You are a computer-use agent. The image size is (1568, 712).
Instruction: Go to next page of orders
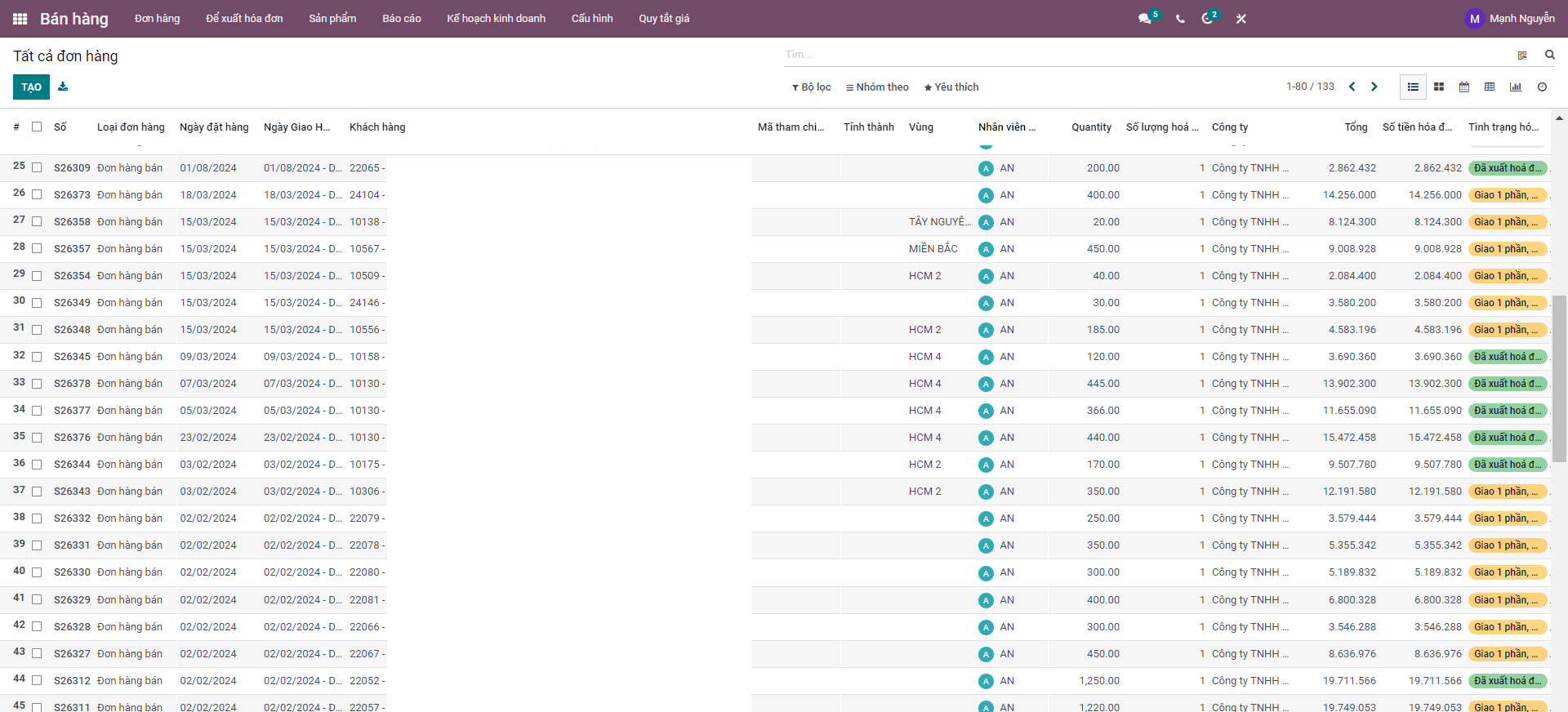point(1374,87)
